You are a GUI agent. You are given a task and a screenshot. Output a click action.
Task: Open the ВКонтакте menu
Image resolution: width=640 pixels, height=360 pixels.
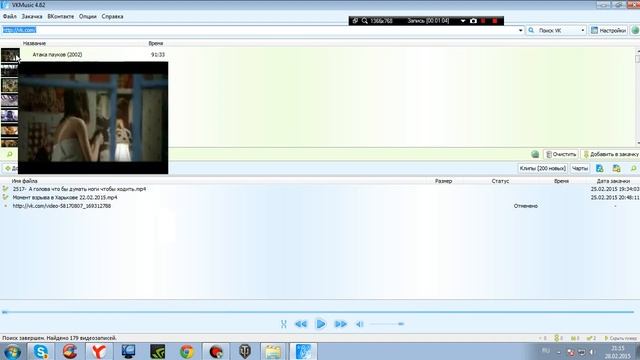click(61, 16)
